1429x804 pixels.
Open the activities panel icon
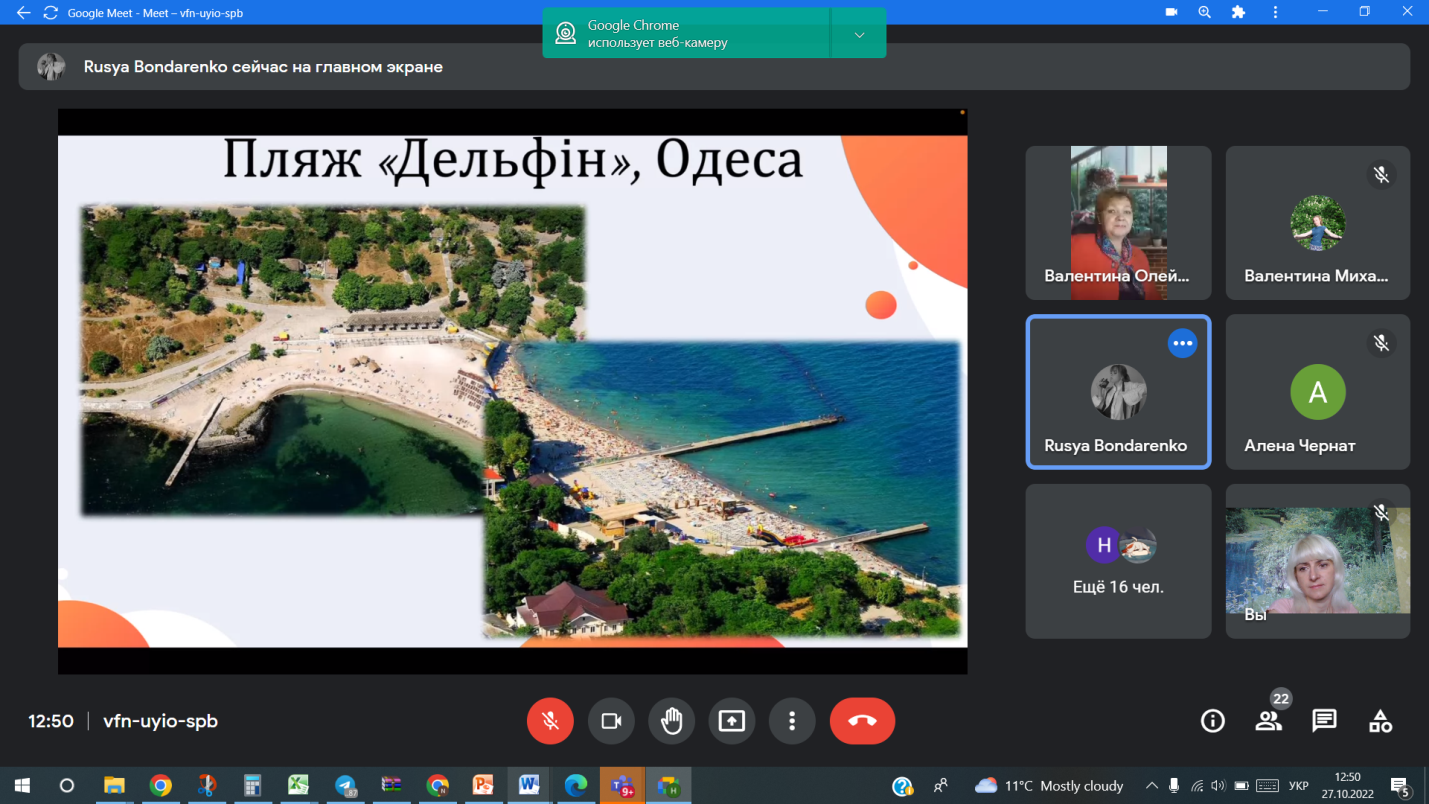[x=1380, y=721]
